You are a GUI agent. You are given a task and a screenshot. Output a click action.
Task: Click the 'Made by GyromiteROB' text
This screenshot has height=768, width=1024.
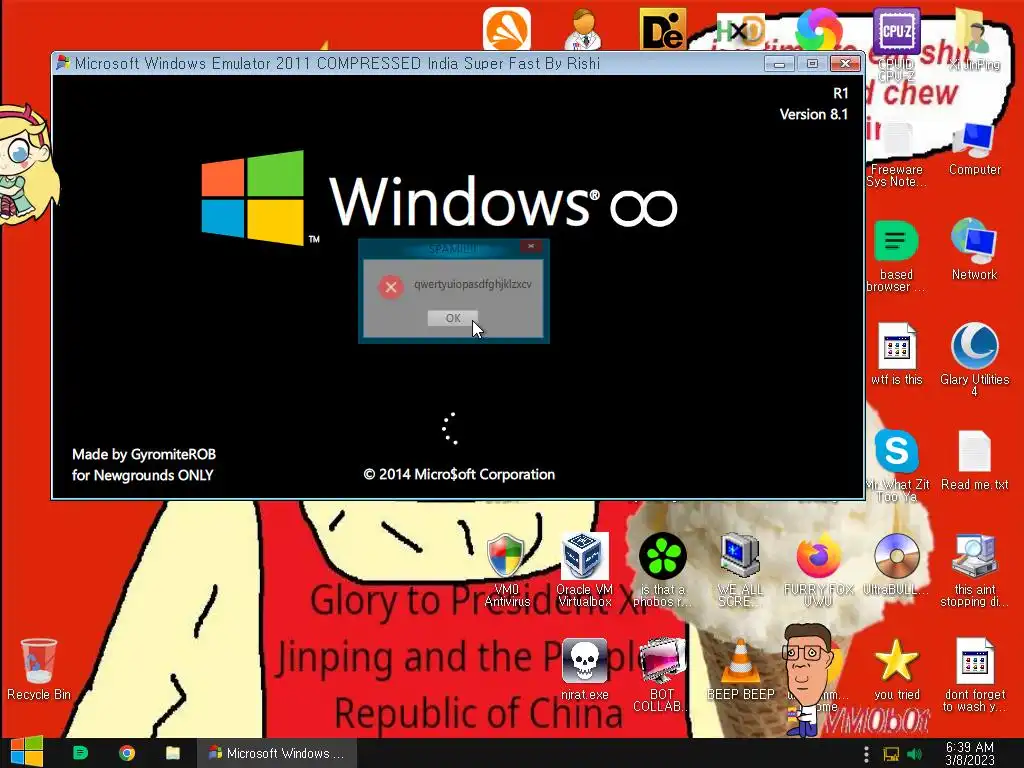[x=144, y=455]
